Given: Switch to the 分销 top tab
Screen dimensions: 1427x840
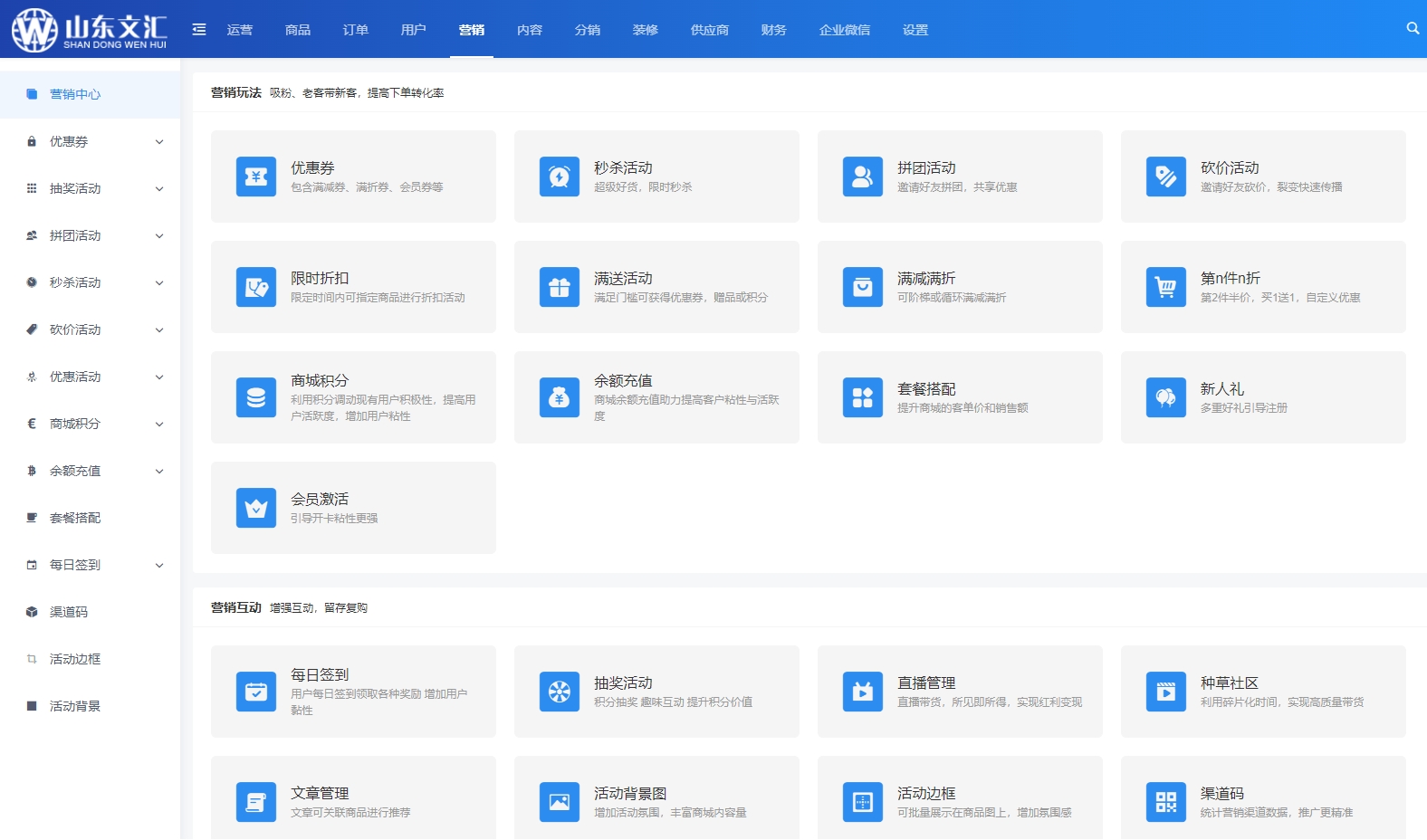Looking at the screenshot, I should coord(588,30).
